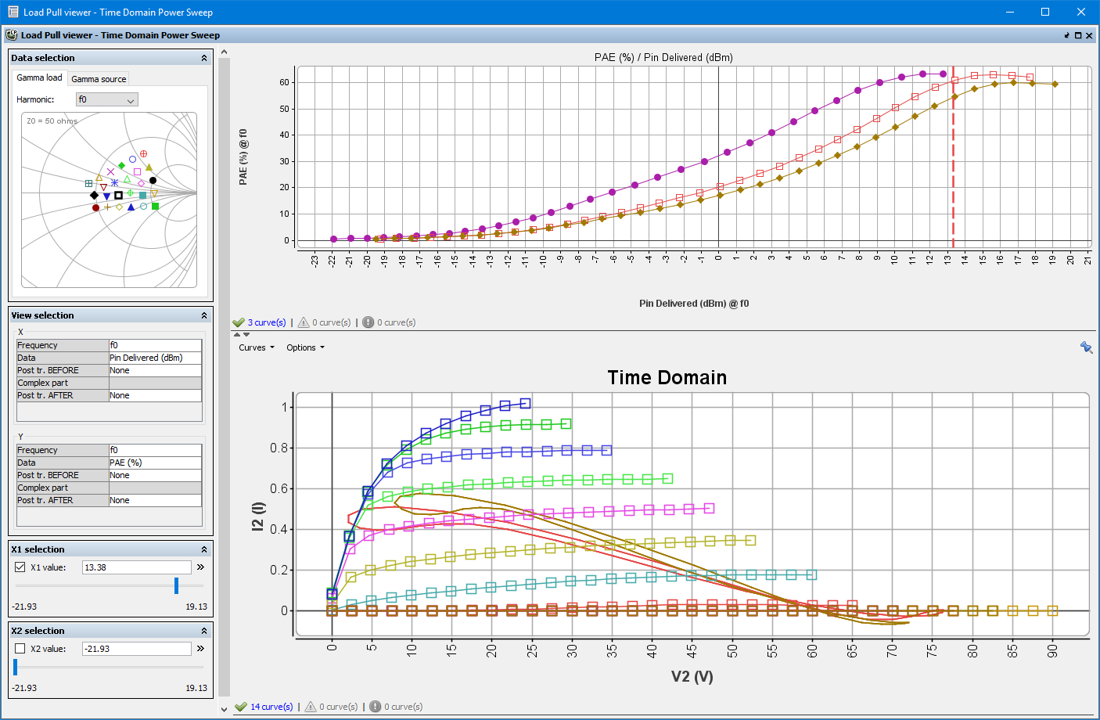
Task: Click the X Frequency value f0 cell
Action: pos(155,345)
